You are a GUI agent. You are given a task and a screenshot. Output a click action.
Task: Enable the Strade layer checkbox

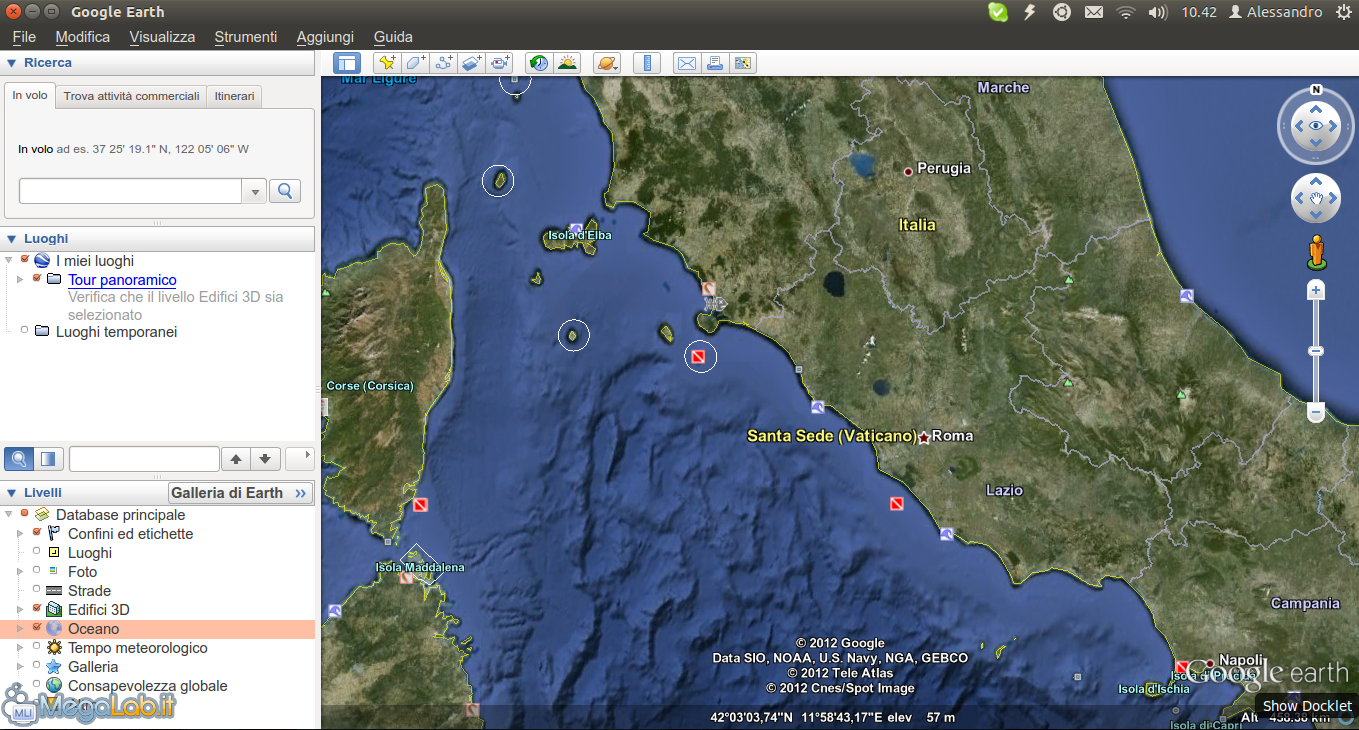(36, 590)
